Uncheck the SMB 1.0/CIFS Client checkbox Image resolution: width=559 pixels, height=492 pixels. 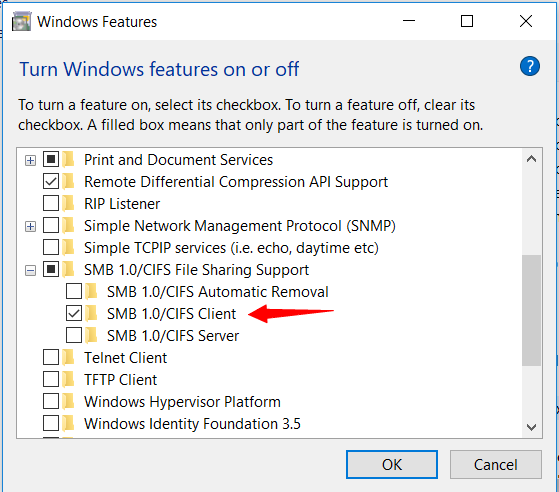point(74,313)
